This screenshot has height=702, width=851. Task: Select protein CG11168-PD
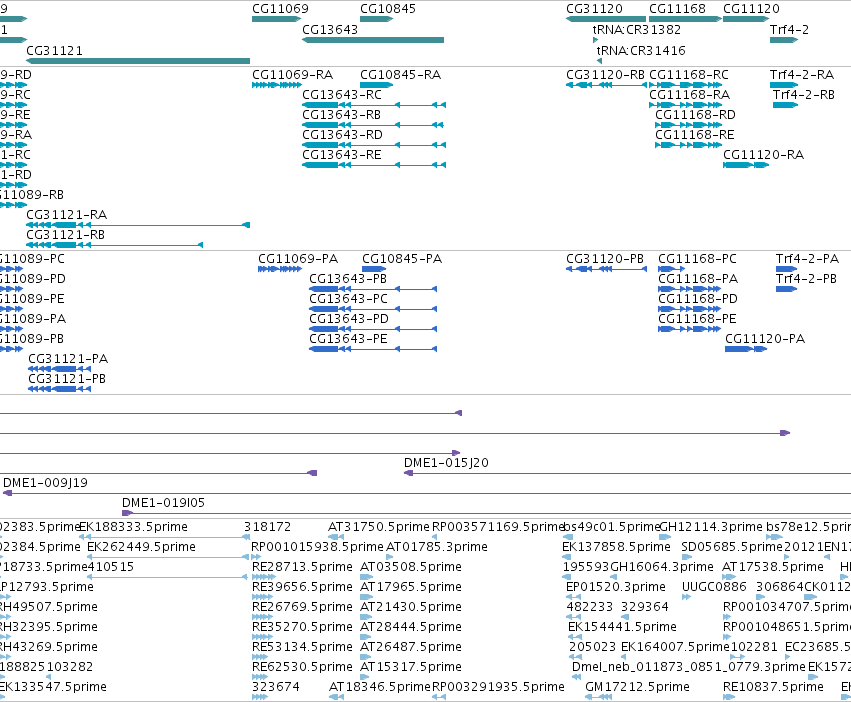[x=698, y=299]
